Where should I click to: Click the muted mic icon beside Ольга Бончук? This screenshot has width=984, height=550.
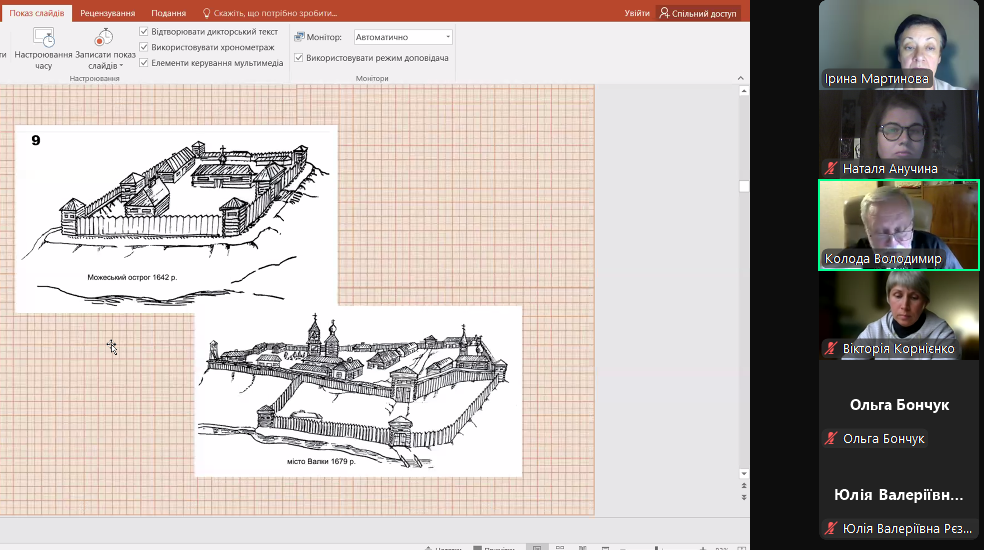830,439
